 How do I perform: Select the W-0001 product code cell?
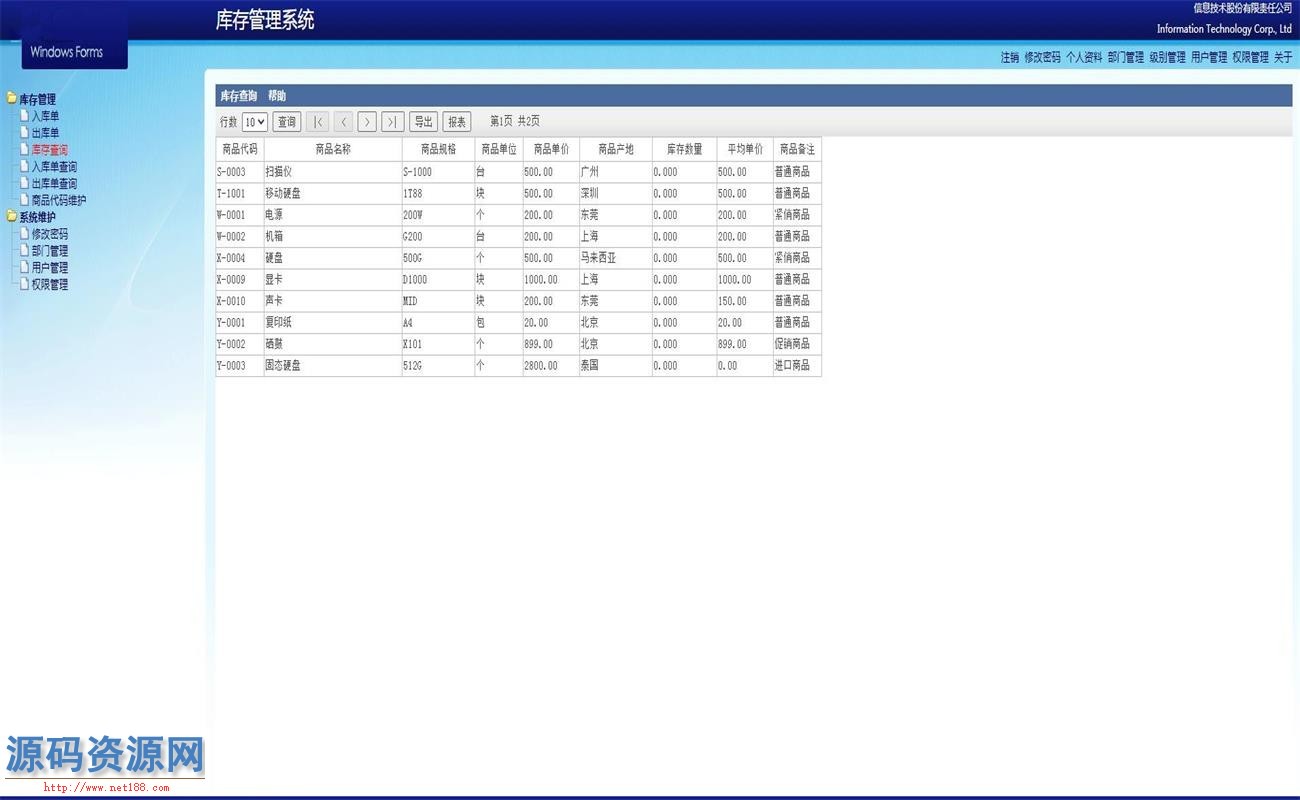(x=240, y=215)
